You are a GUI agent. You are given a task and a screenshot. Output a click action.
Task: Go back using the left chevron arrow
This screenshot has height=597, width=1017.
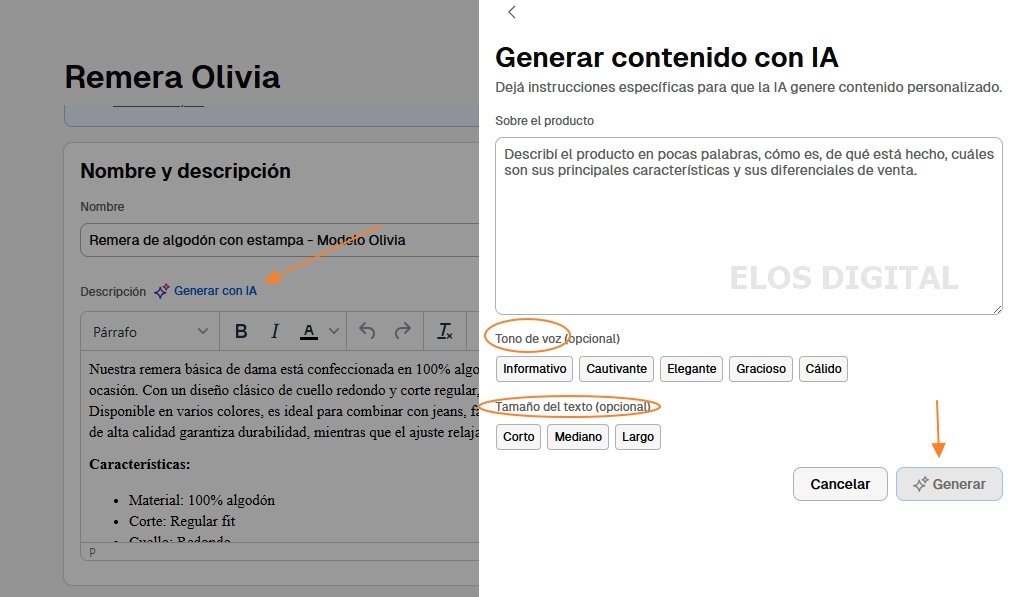tap(512, 12)
